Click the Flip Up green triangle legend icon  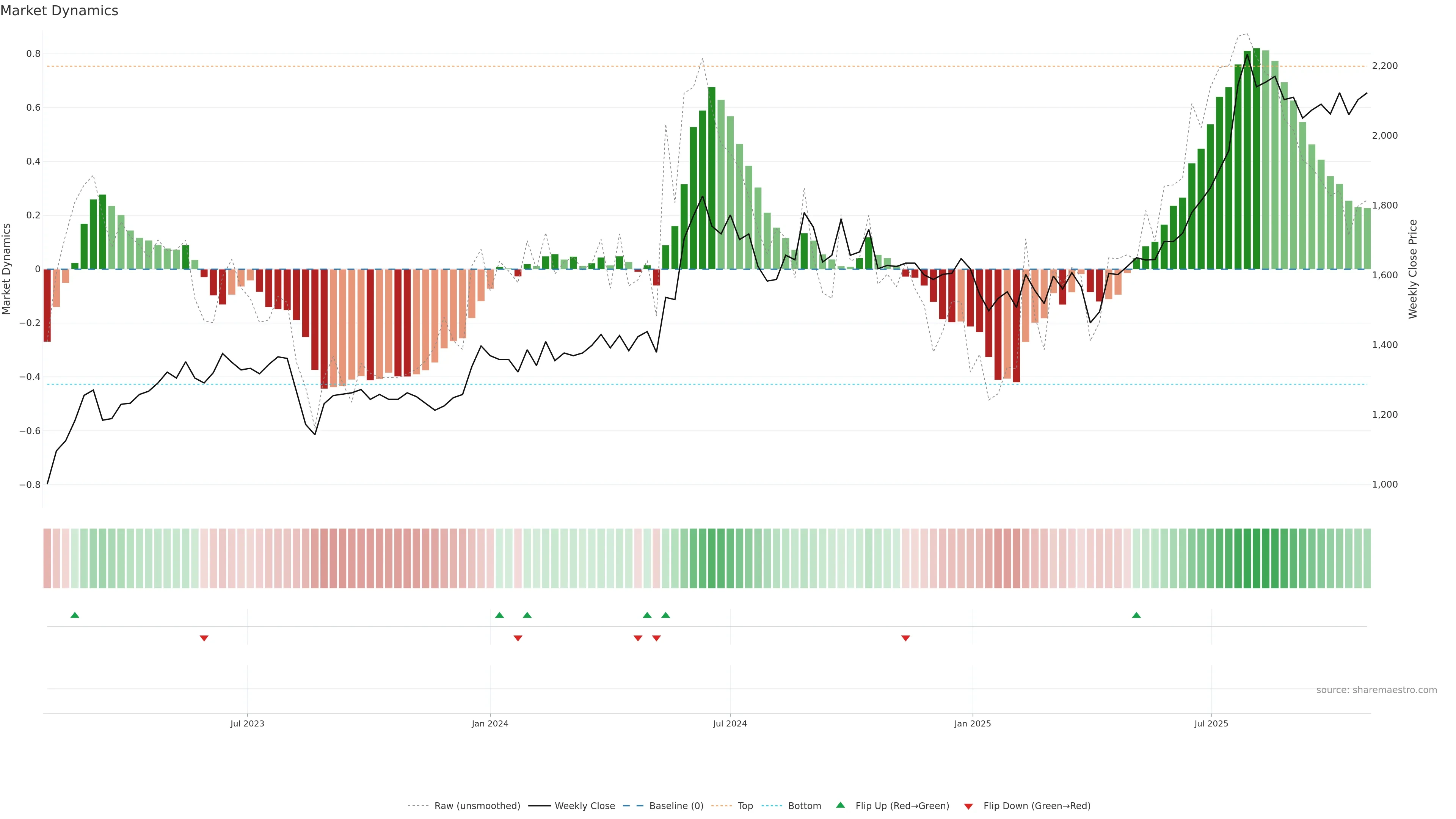coord(840,805)
